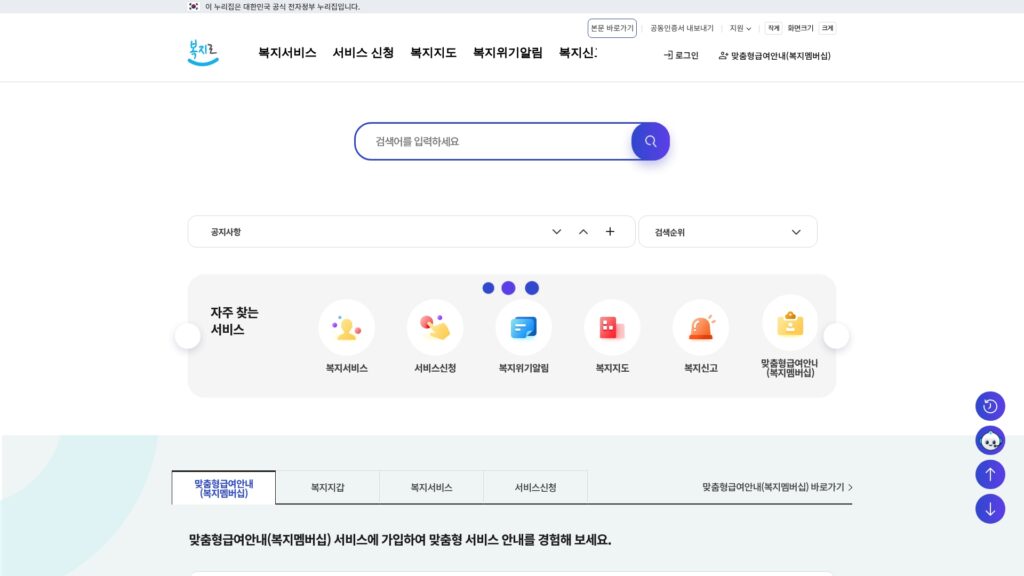Screen dimensions: 1024x576
Task: Click the scroll-to-bottom arrow button
Action: pyautogui.click(x=990, y=509)
